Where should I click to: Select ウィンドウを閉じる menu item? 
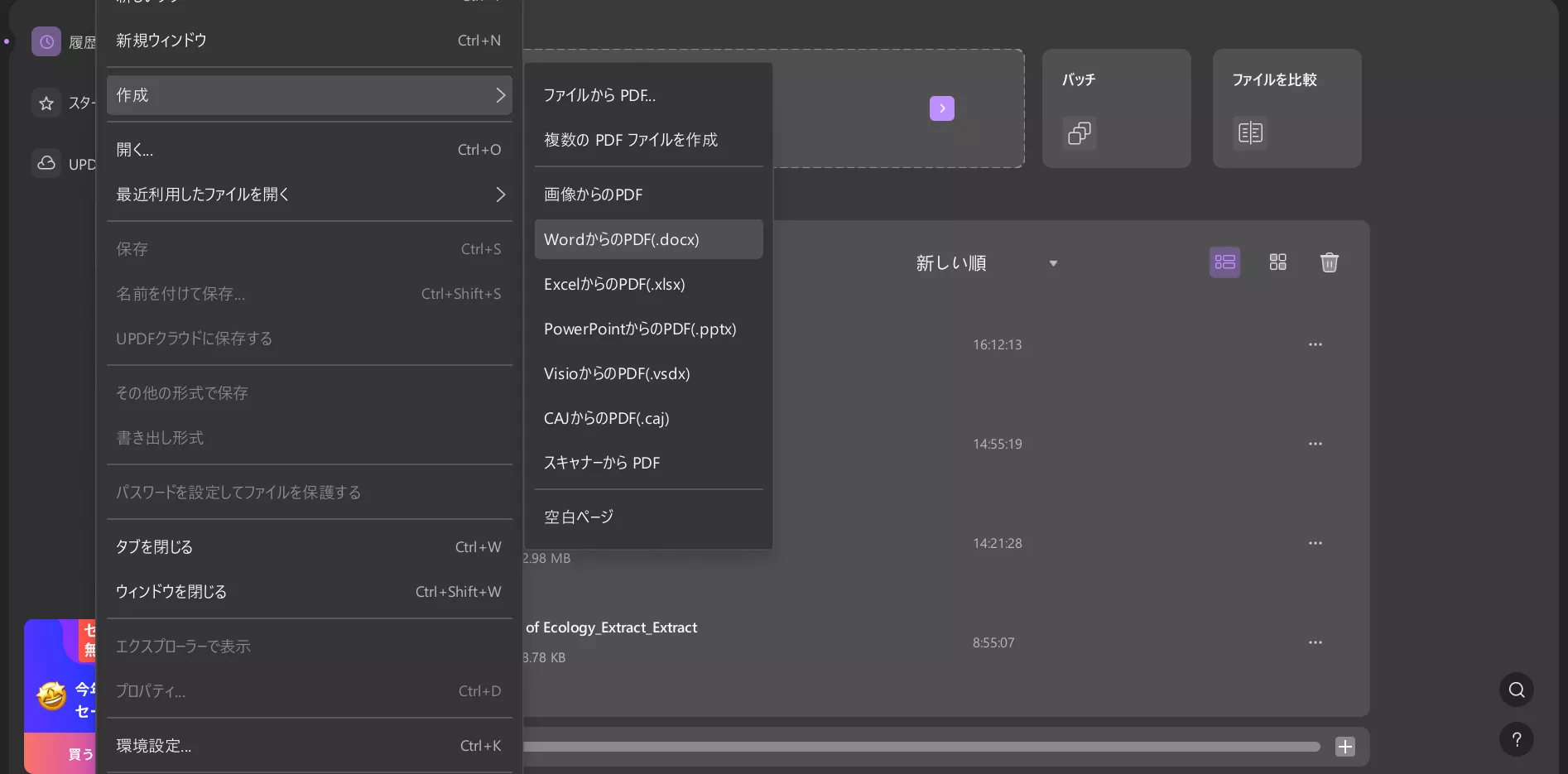[x=310, y=592]
